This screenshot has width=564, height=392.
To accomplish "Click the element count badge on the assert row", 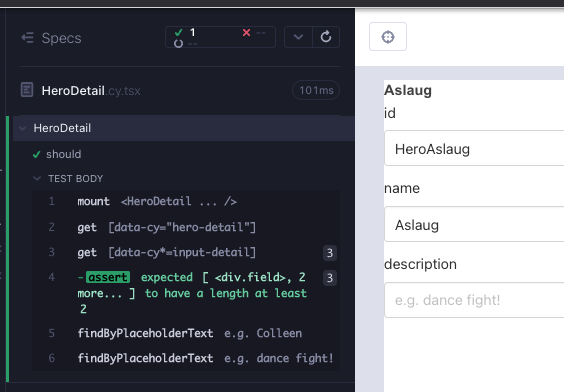I will coord(329,278).
